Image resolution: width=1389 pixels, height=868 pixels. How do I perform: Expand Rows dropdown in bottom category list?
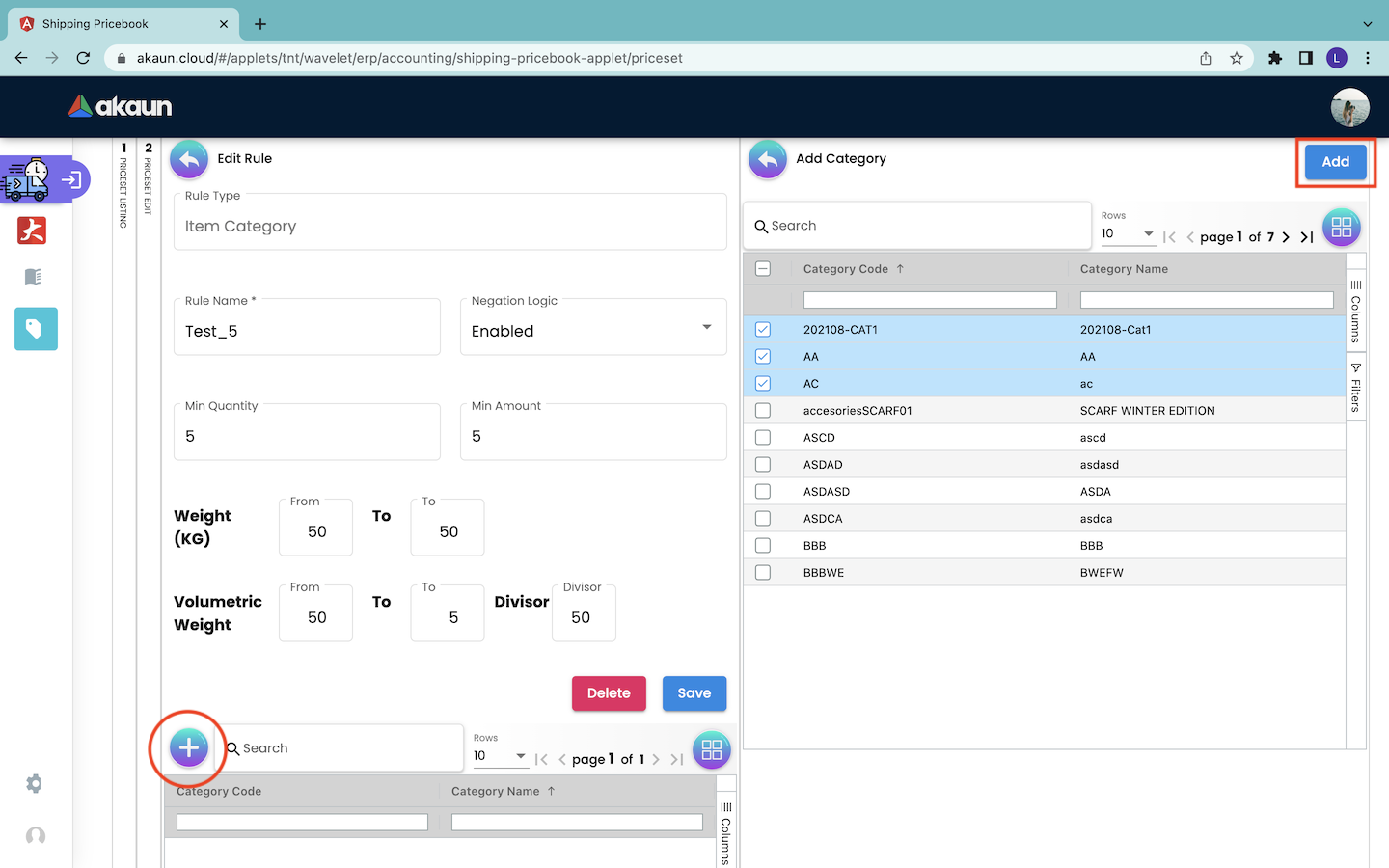point(500,756)
